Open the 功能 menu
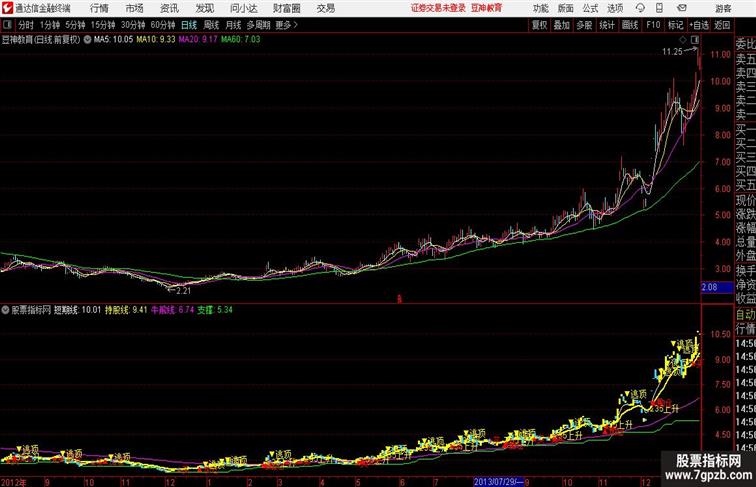 pos(540,8)
